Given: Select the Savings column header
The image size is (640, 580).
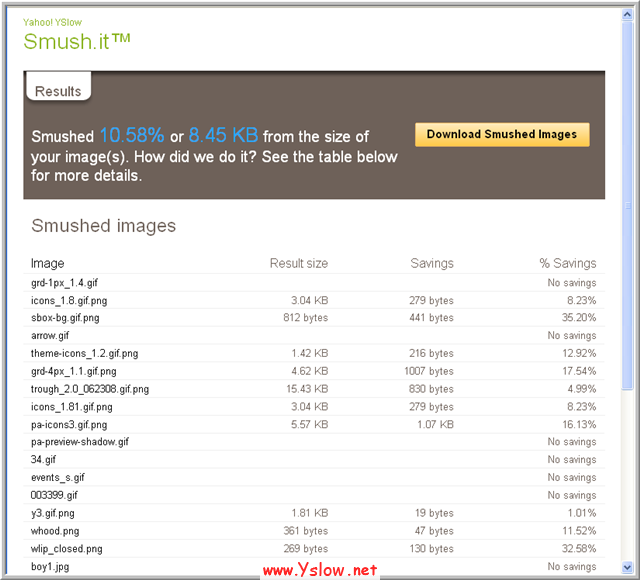Looking at the screenshot, I should [432, 263].
